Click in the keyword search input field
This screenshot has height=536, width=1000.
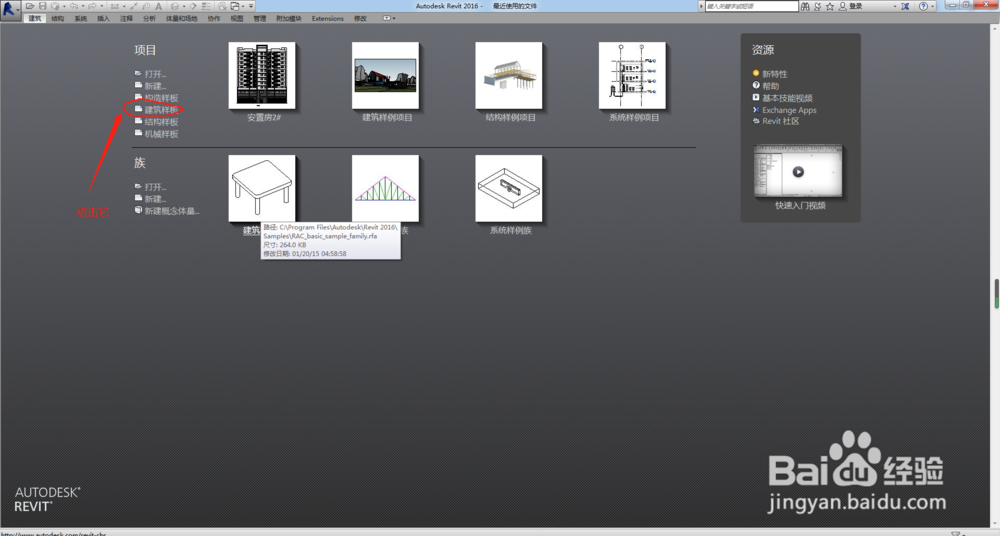click(x=751, y=6)
